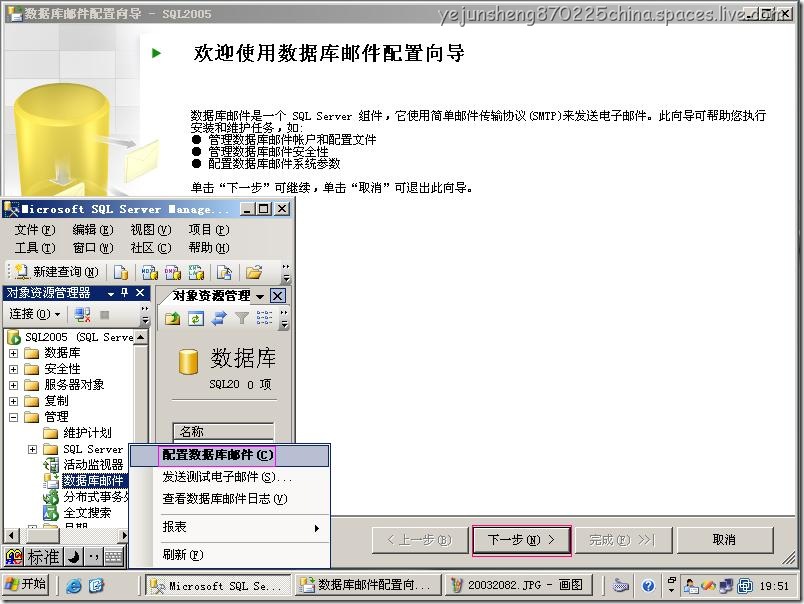Image resolution: width=804 pixels, height=604 pixels.
Task: Click the MDX query toolbar icon
Action: pyautogui.click(x=150, y=272)
